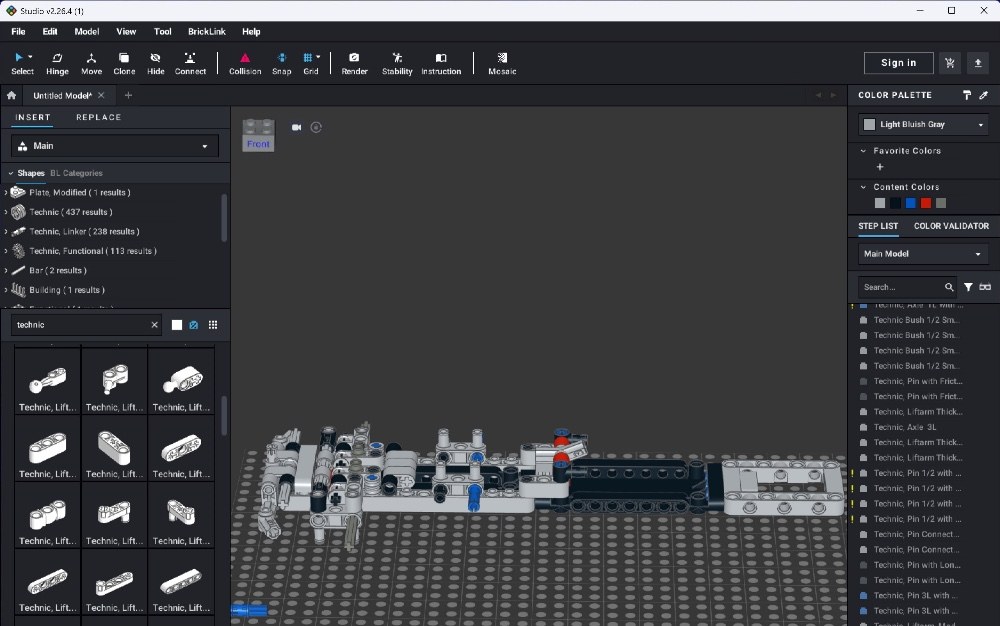Collapse the Favorite Colors section

(863, 151)
